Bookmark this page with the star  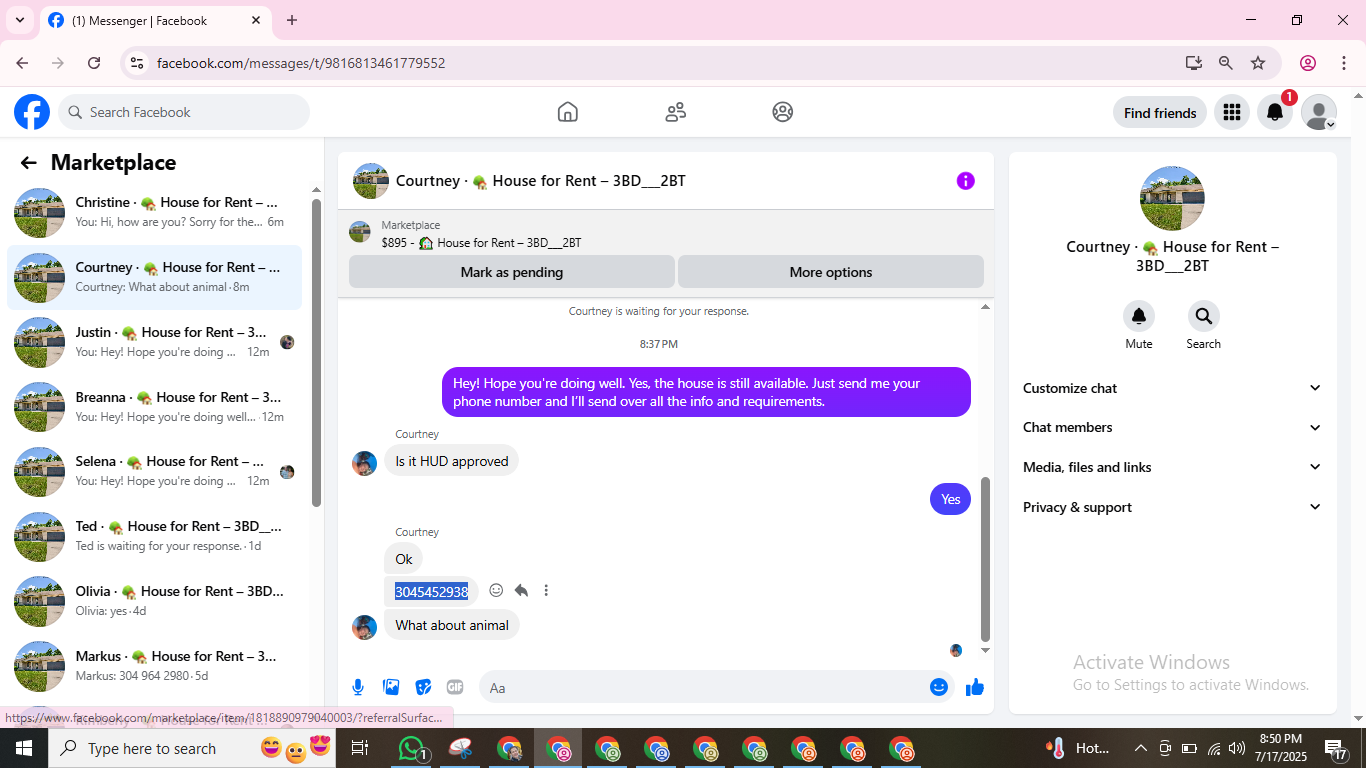click(1258, 63)
